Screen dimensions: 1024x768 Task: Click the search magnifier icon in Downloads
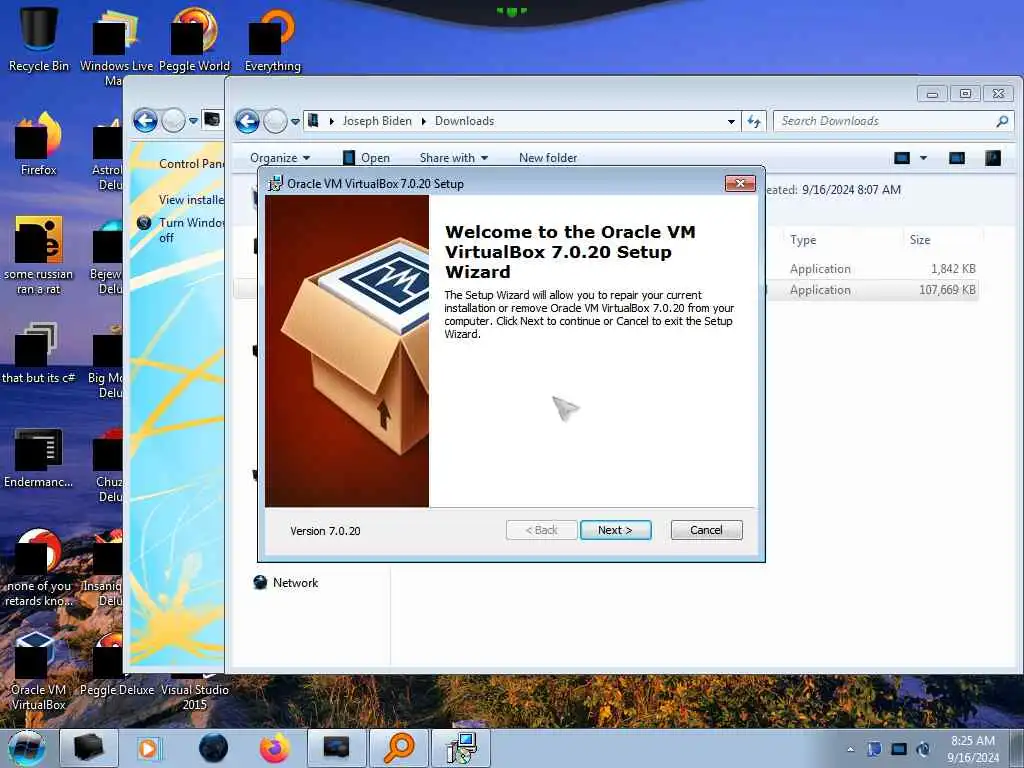pos(1002,121)
